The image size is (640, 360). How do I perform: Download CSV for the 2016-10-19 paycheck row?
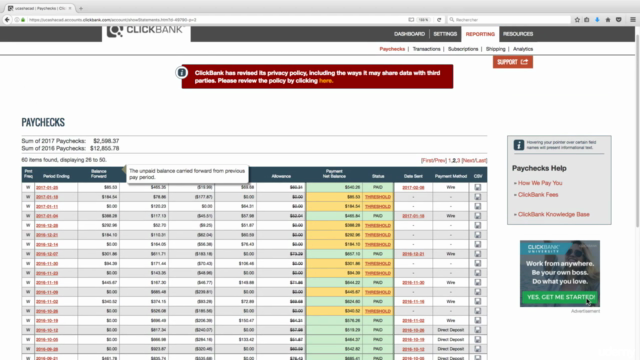(478, 320)
